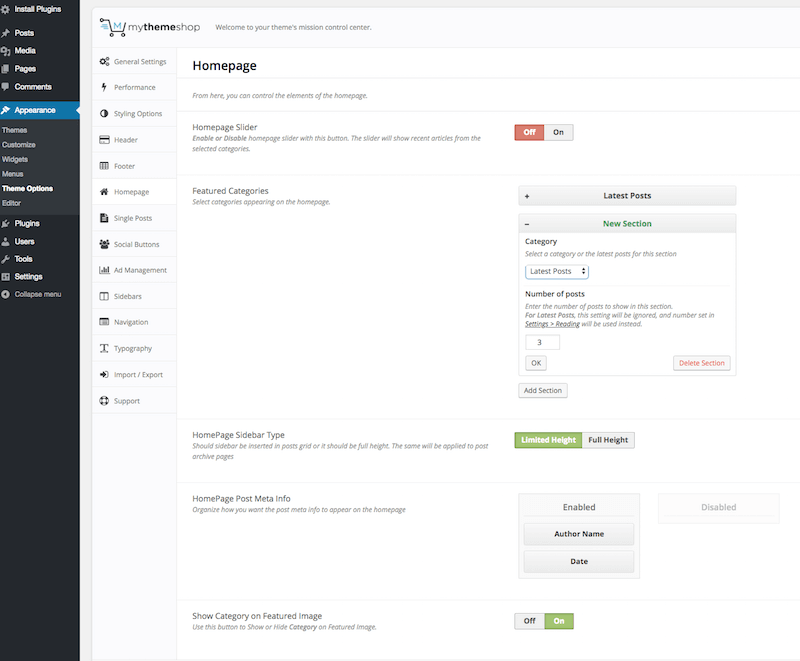Click the Plugins plug icon

(x=5, y=223)
